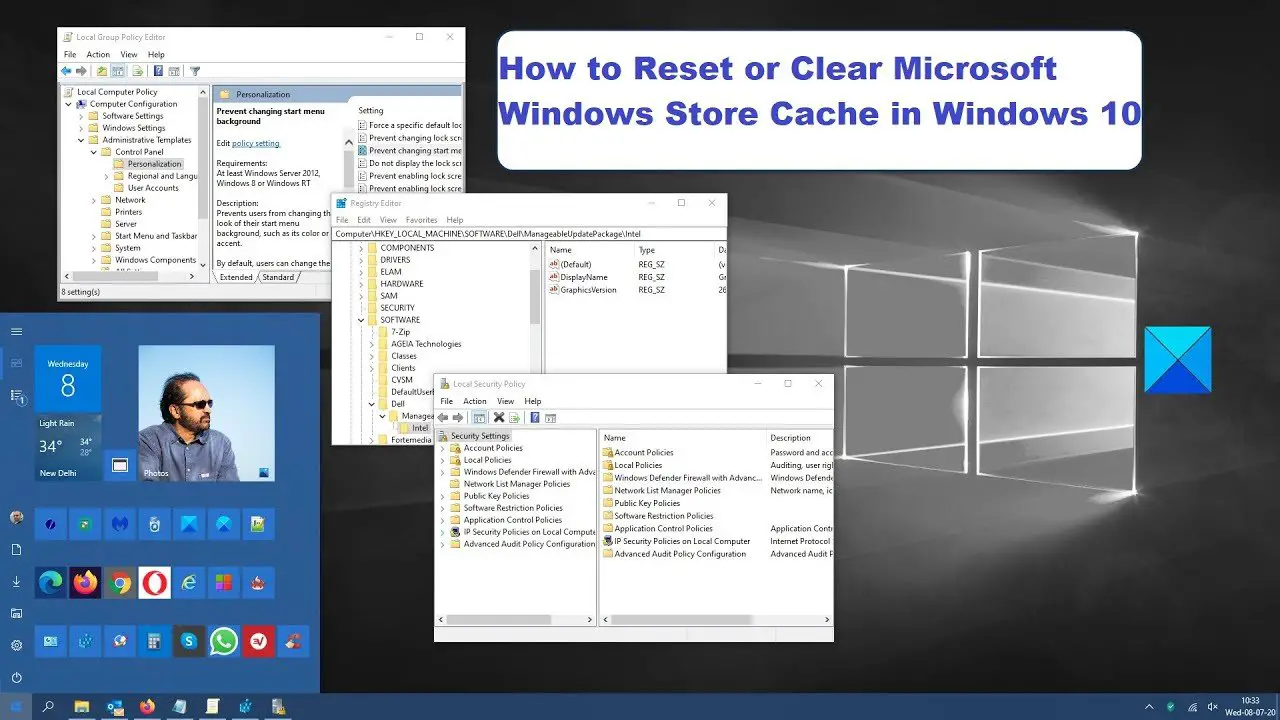Screen dimensions: 1280x720
Task: Click the Downloads icon in Start menu sidebar
Action: tap(16, 581)
